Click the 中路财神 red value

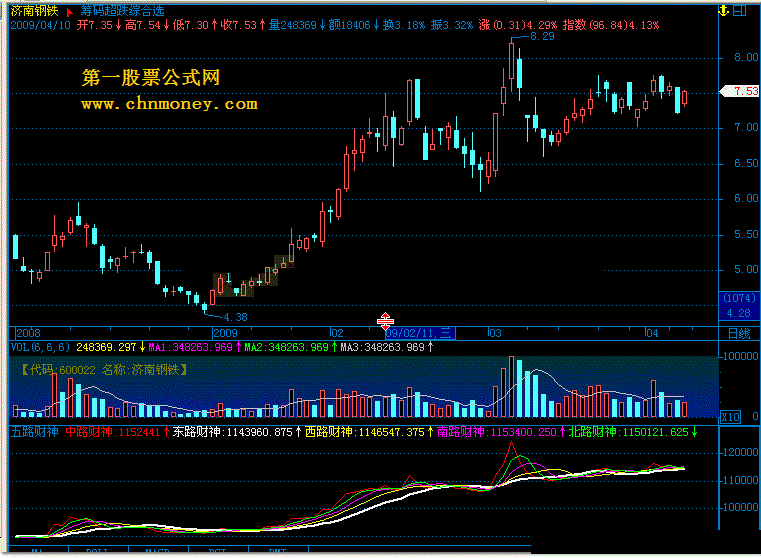coord(113,432)
